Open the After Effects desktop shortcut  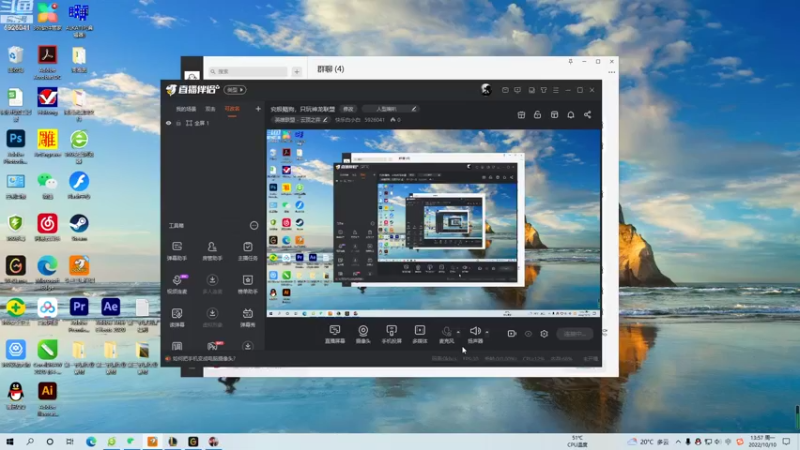[x=111, y=315]
